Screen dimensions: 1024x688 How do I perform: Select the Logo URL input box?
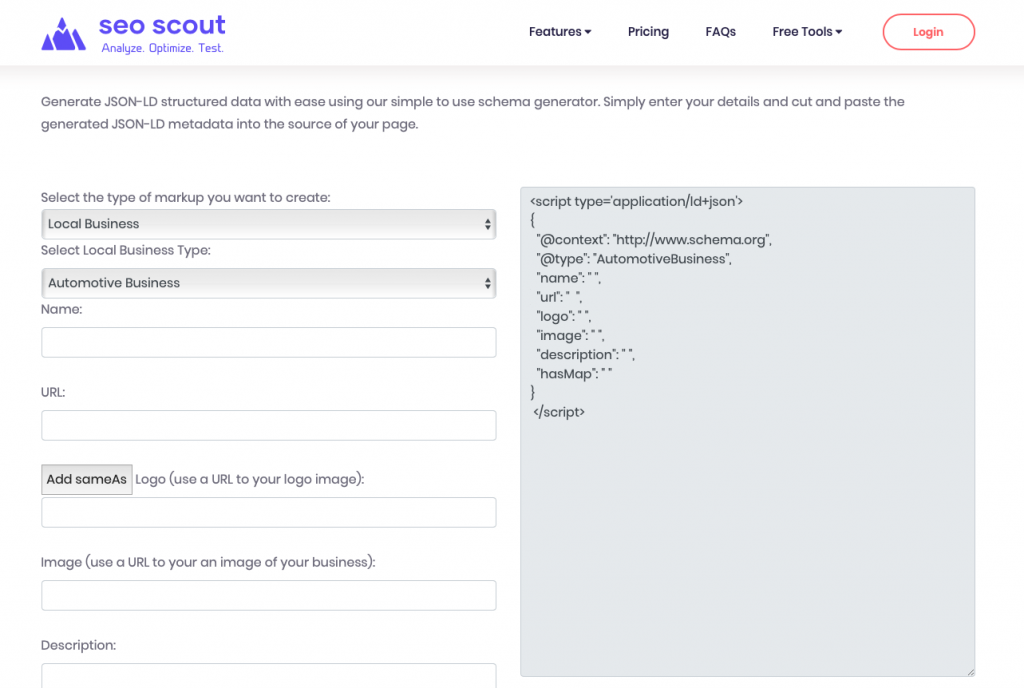[x=268, y=512]
